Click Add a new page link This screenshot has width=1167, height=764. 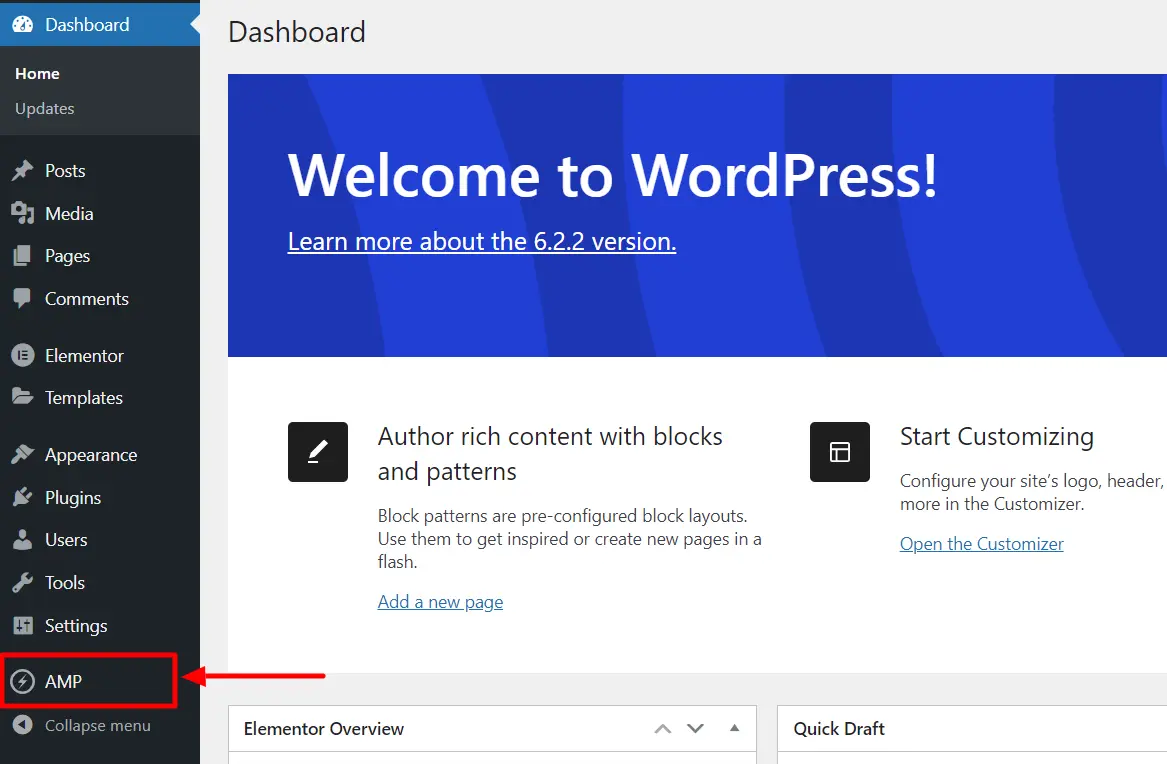coord(440,602)
